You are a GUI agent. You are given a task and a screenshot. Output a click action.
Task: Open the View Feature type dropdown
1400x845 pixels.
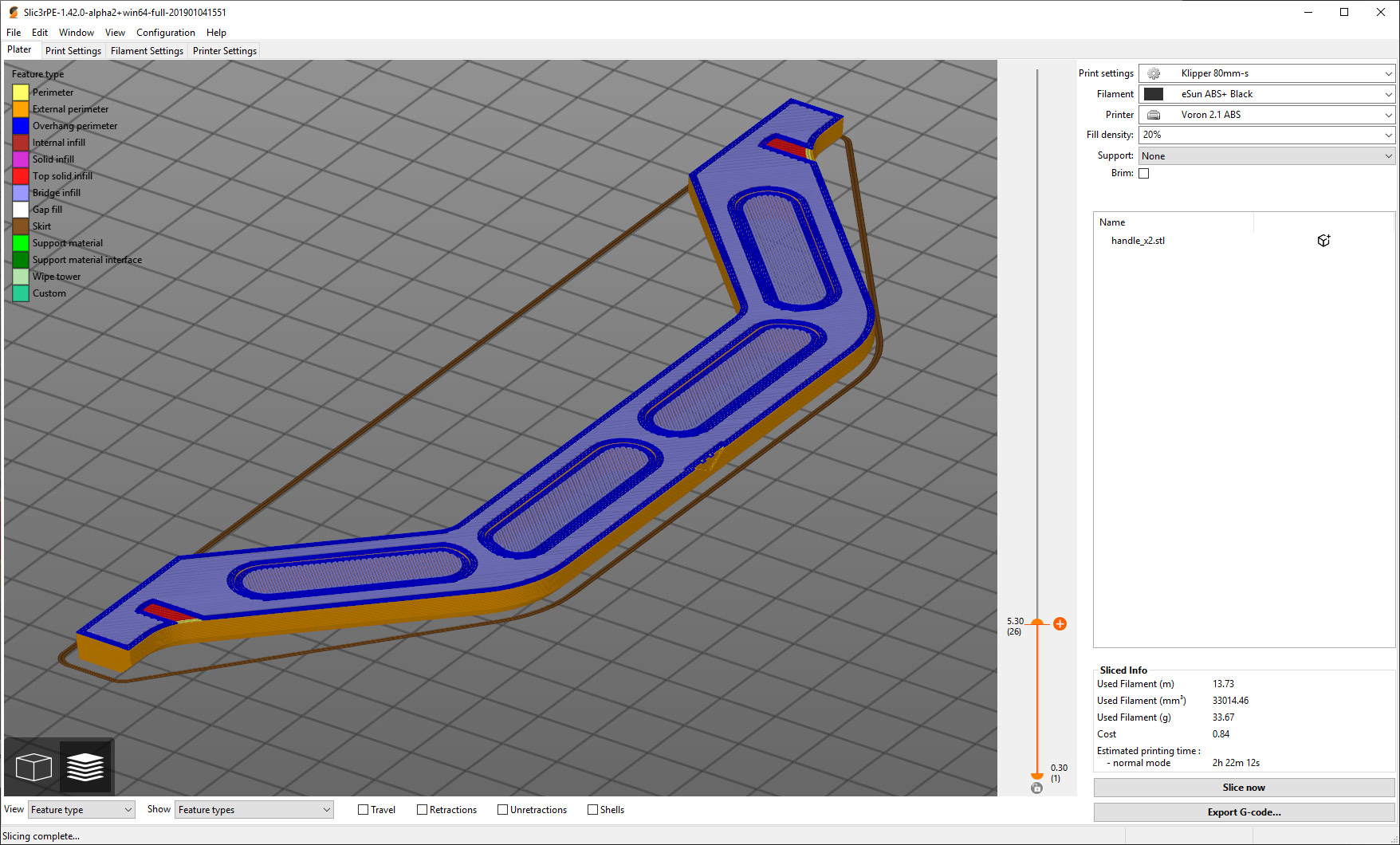point(81,809)
